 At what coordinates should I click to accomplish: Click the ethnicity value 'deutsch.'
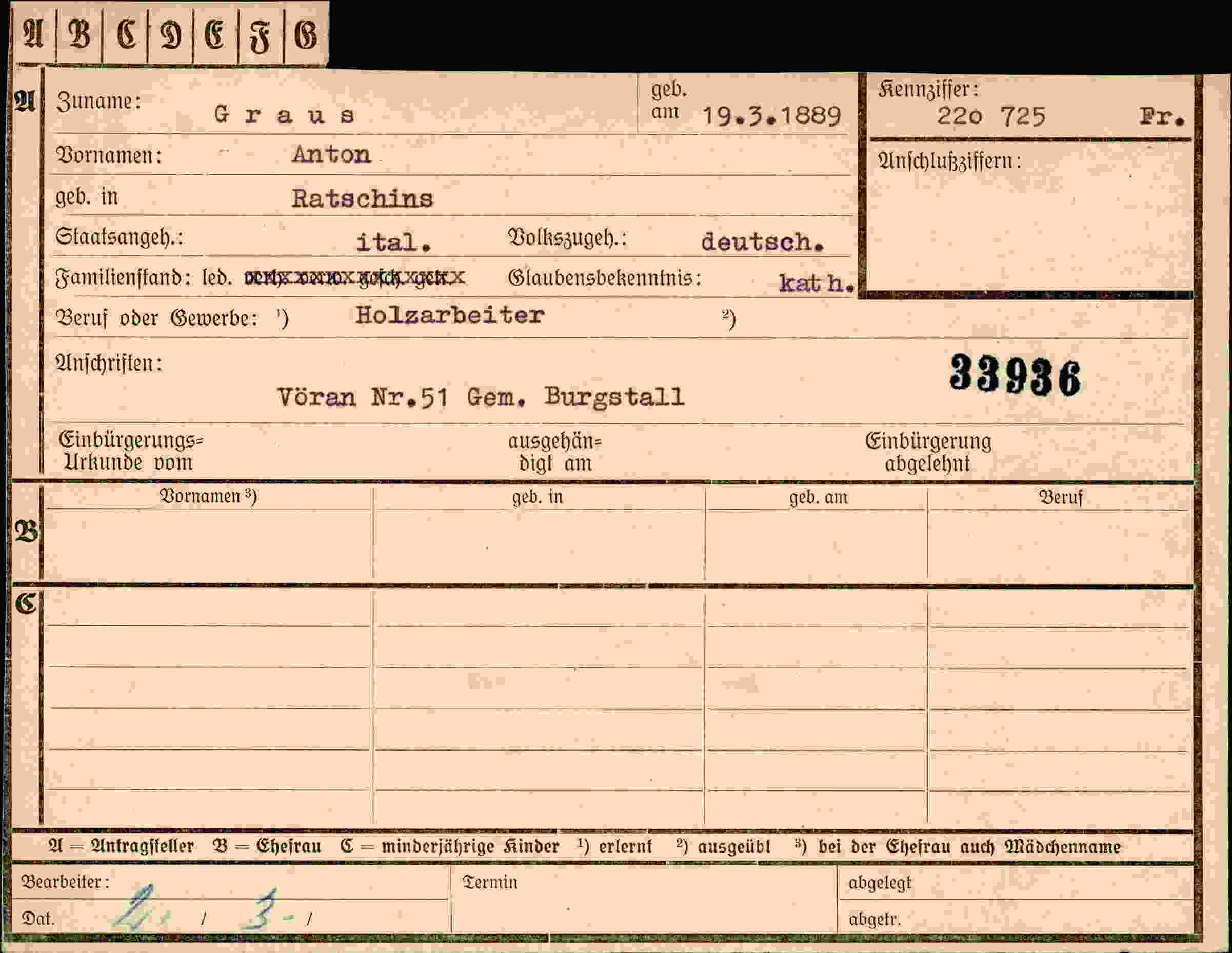[x=762, y=242]
